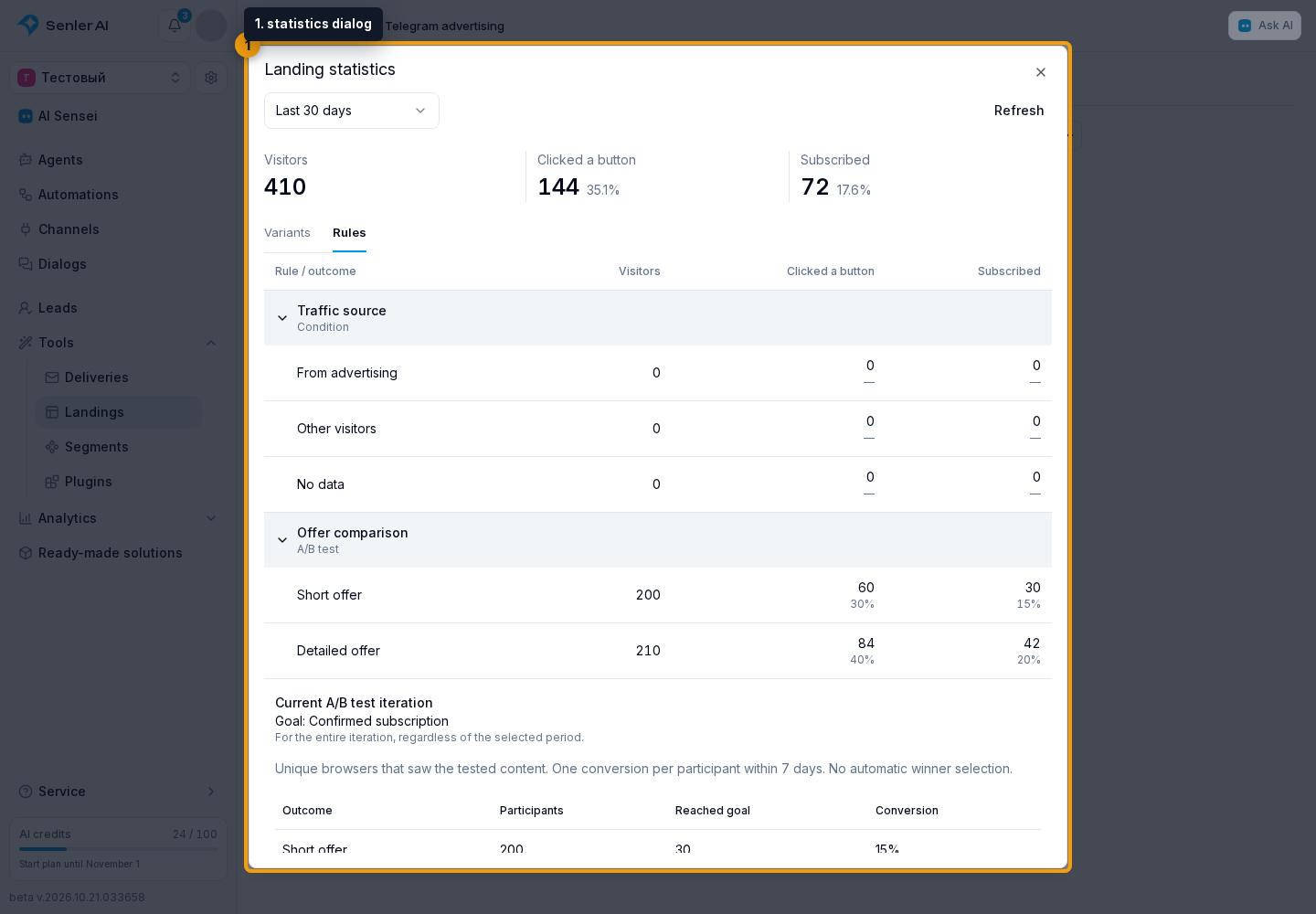Click the Segments icon
The image size is (1316, 914).
point(52,447)
